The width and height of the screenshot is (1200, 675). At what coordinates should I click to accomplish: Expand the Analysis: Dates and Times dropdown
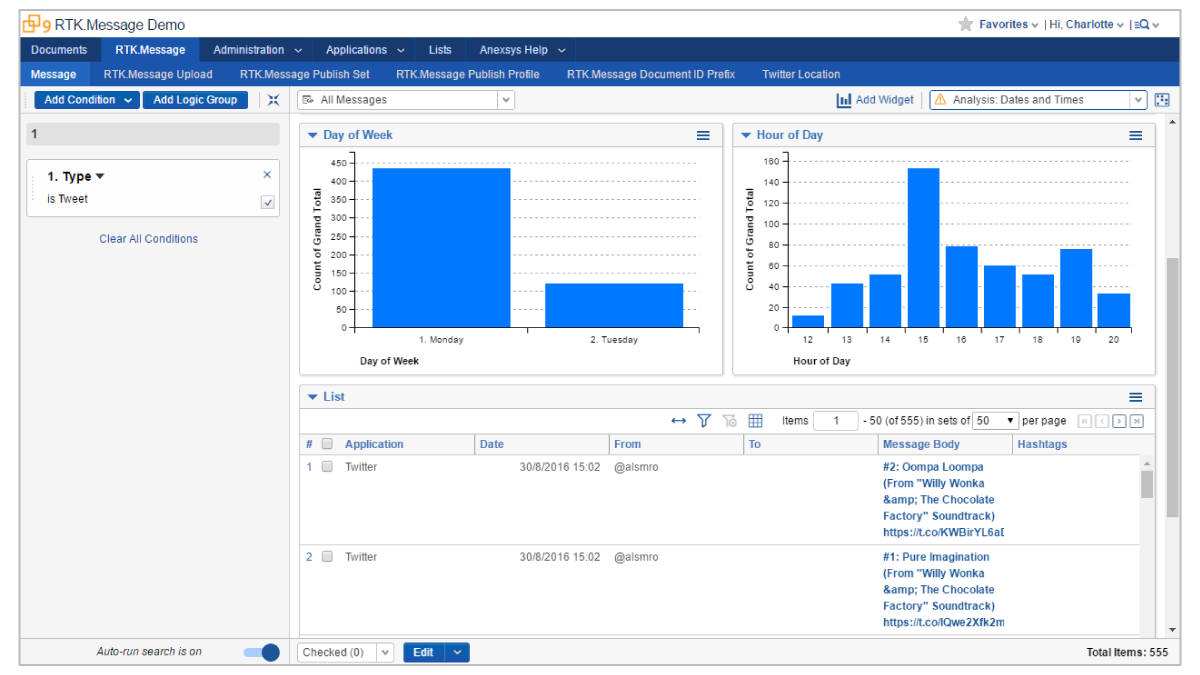1138,100
